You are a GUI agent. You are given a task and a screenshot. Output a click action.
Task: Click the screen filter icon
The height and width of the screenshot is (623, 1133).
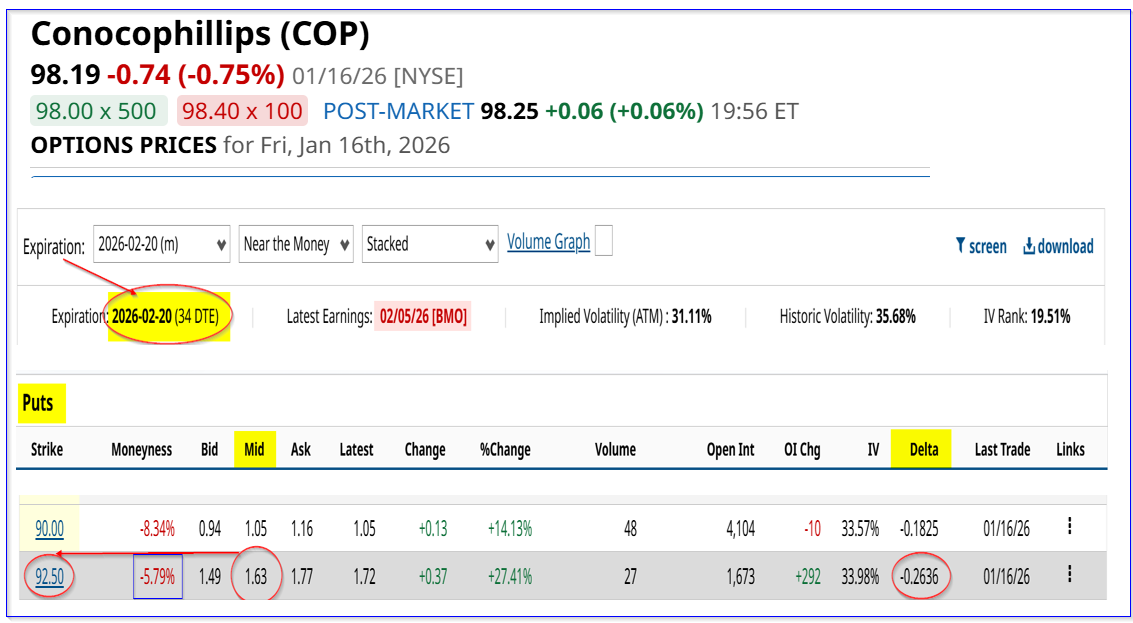(x=961, y=246)
